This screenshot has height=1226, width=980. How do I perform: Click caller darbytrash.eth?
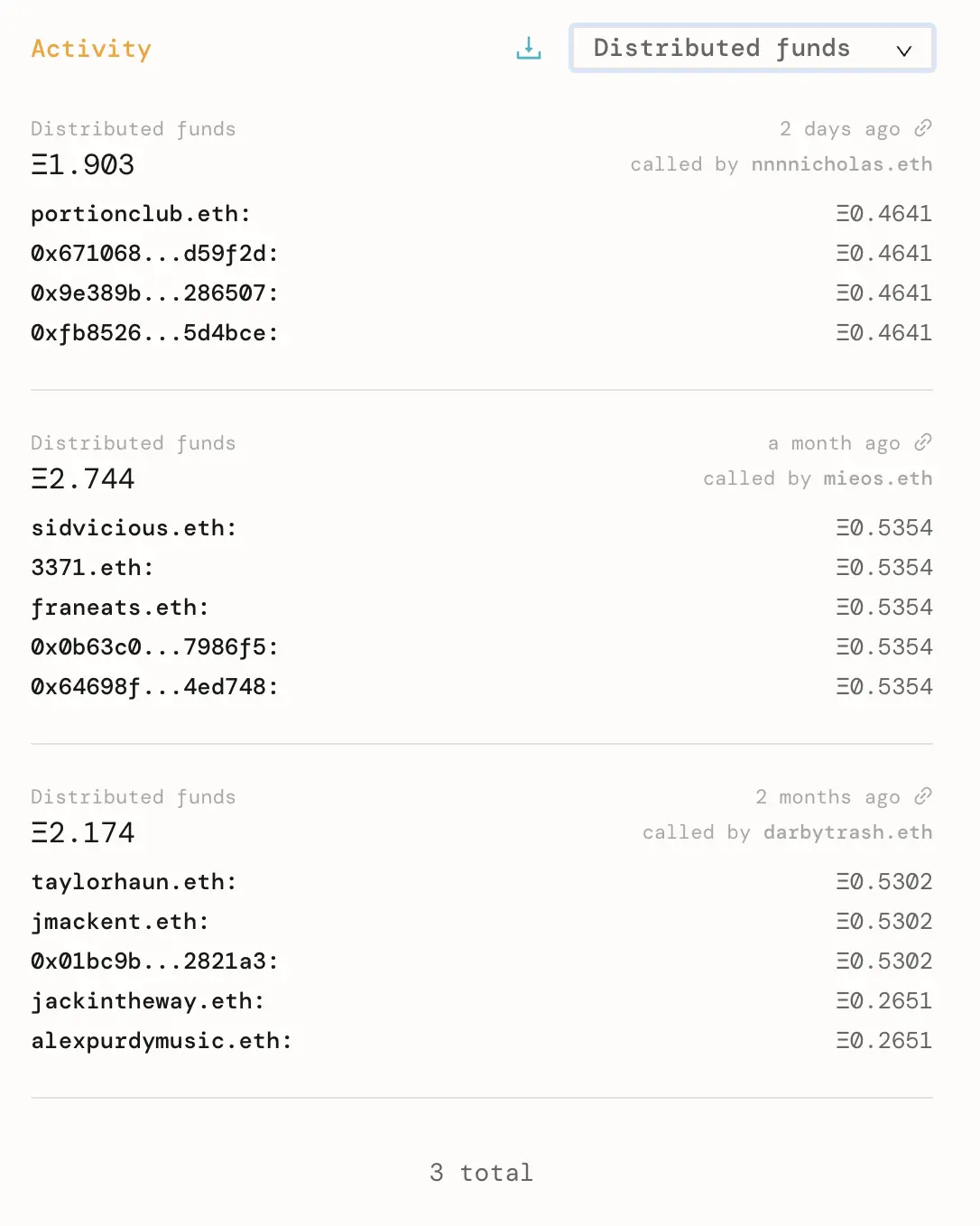point(846,831)
